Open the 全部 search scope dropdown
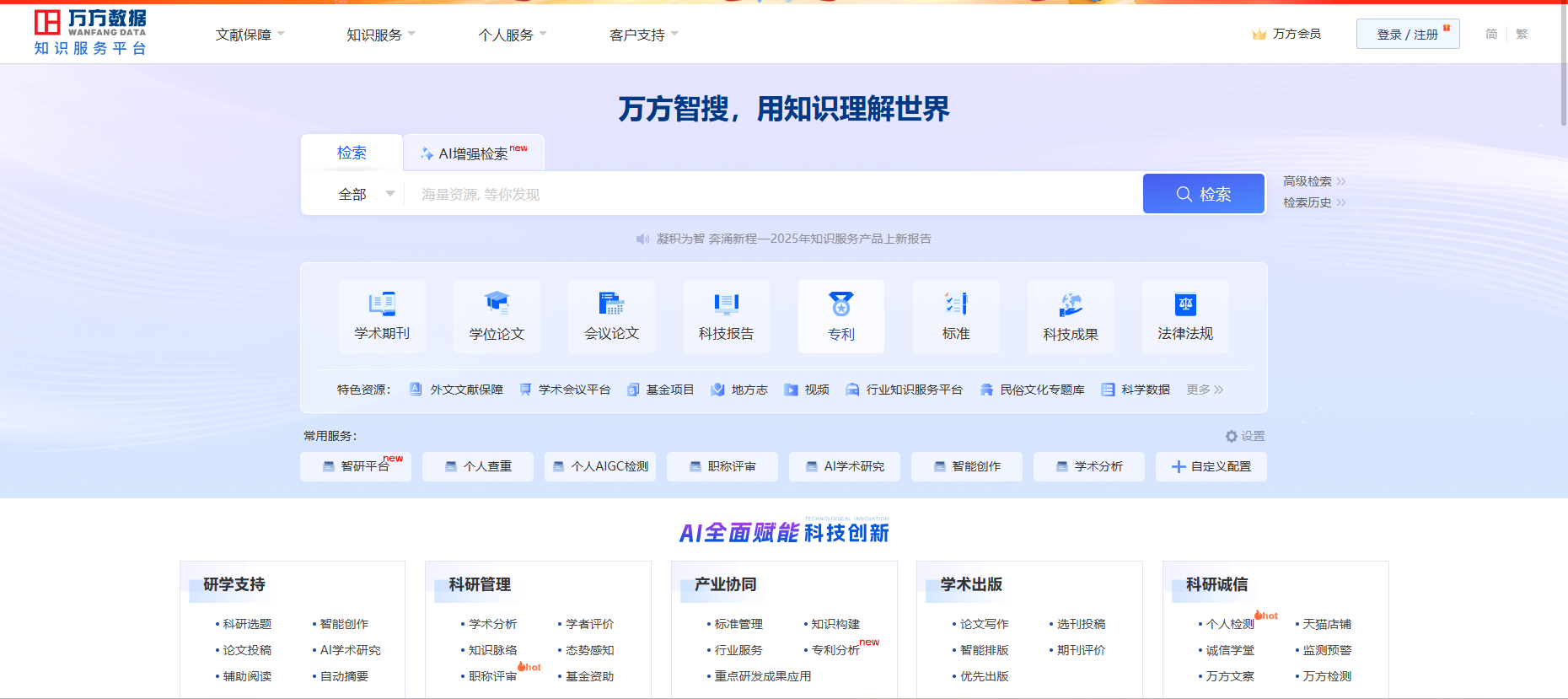This screenshot has width=1568, height=699. [366, 194]
